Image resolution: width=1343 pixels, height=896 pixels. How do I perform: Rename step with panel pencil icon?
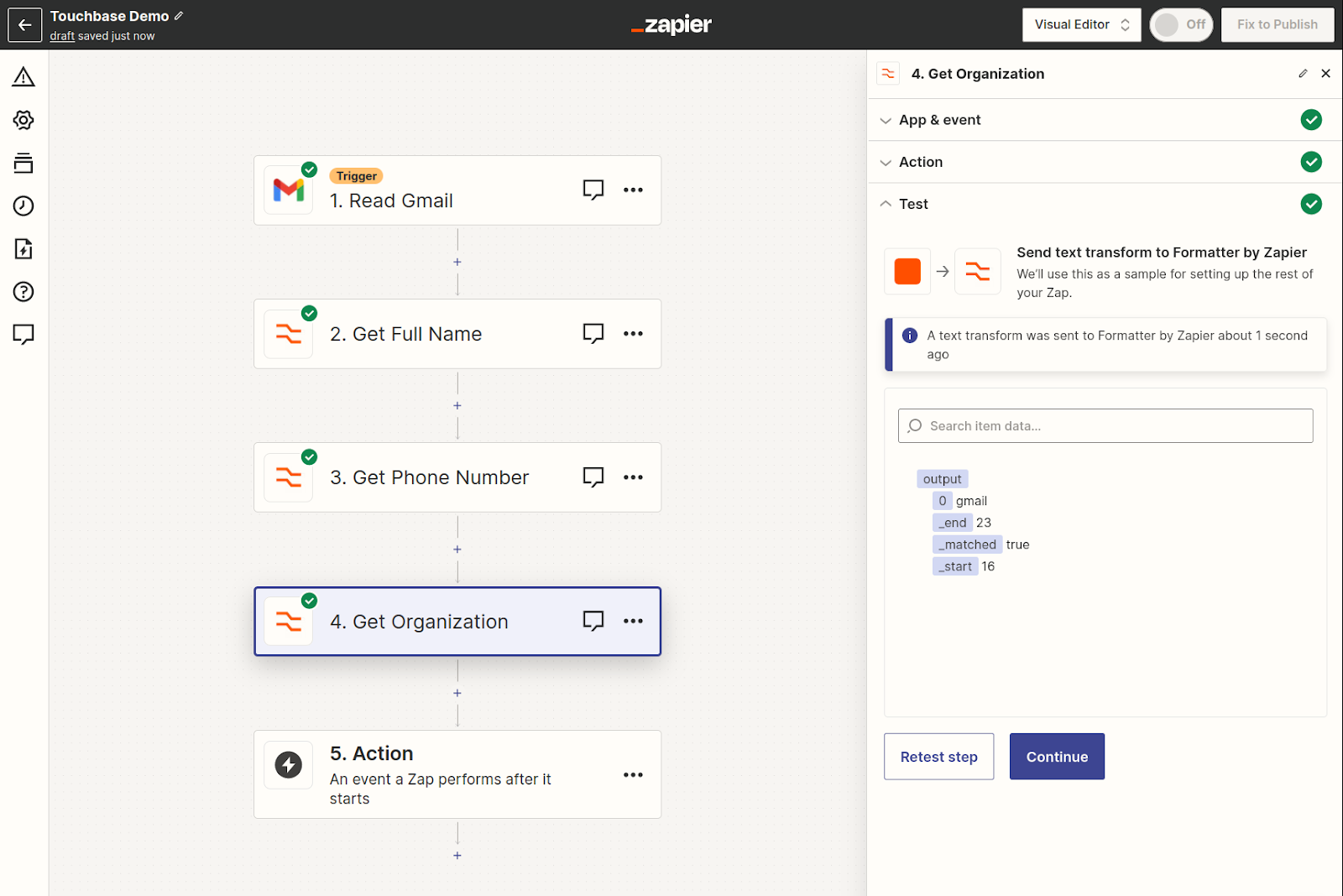(x=1303, y=74)
